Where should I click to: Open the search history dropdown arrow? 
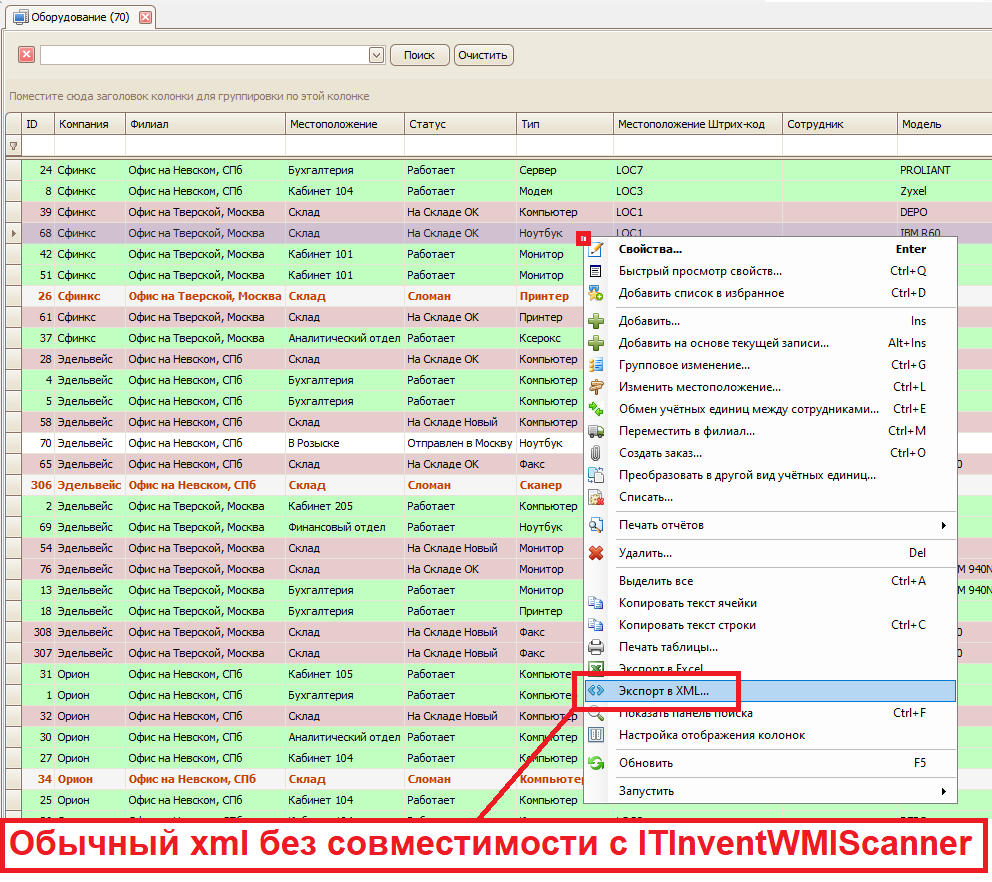coord(376,55)
